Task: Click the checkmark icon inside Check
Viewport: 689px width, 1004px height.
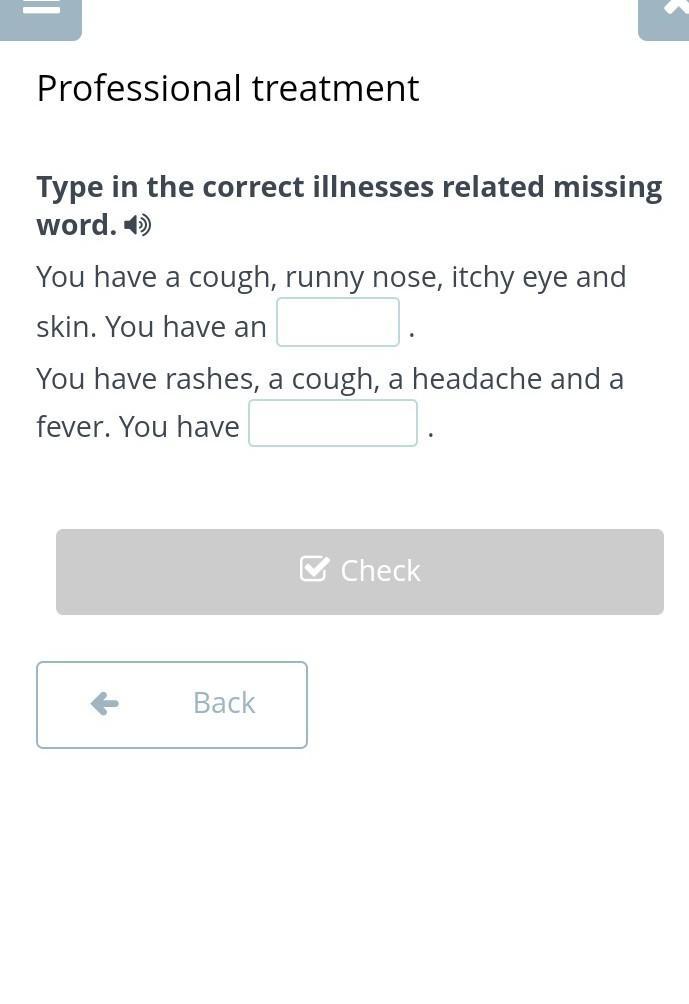Action: point(314,569)
